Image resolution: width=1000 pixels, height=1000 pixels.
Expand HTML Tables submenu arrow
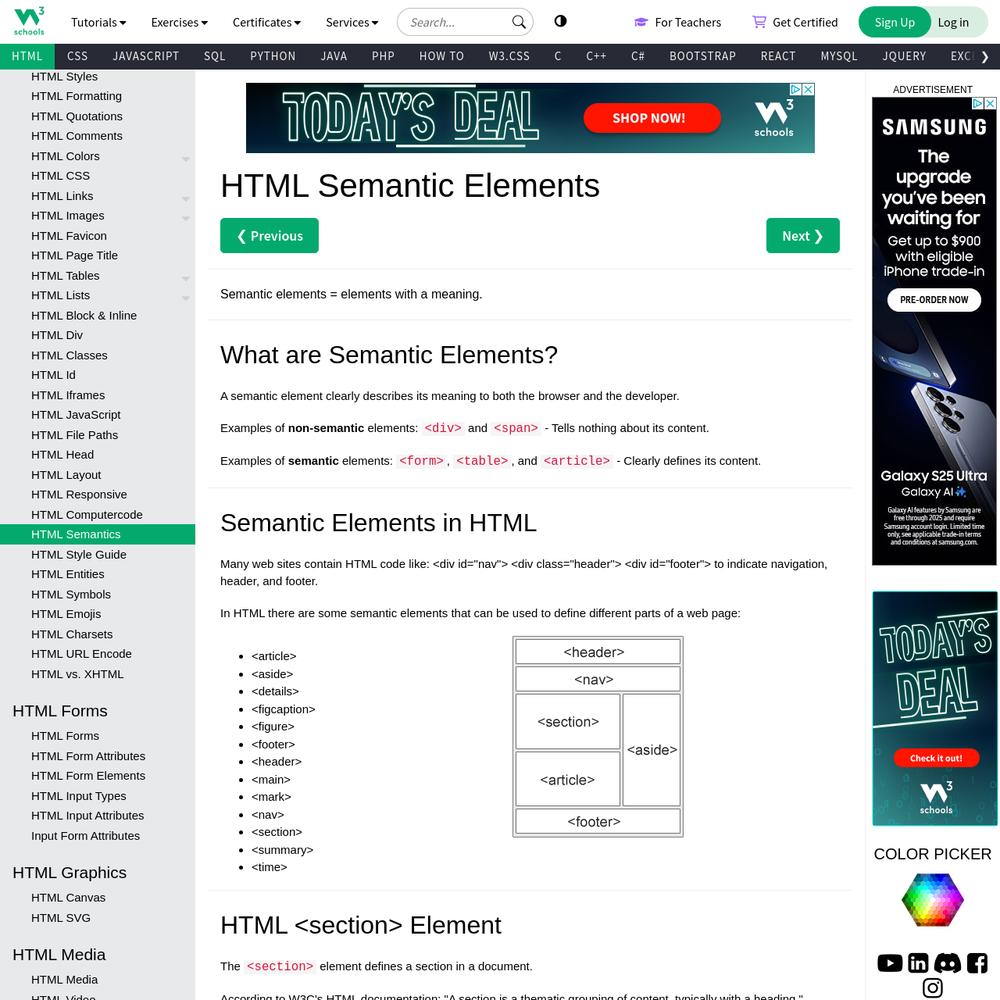pos(186,278)
